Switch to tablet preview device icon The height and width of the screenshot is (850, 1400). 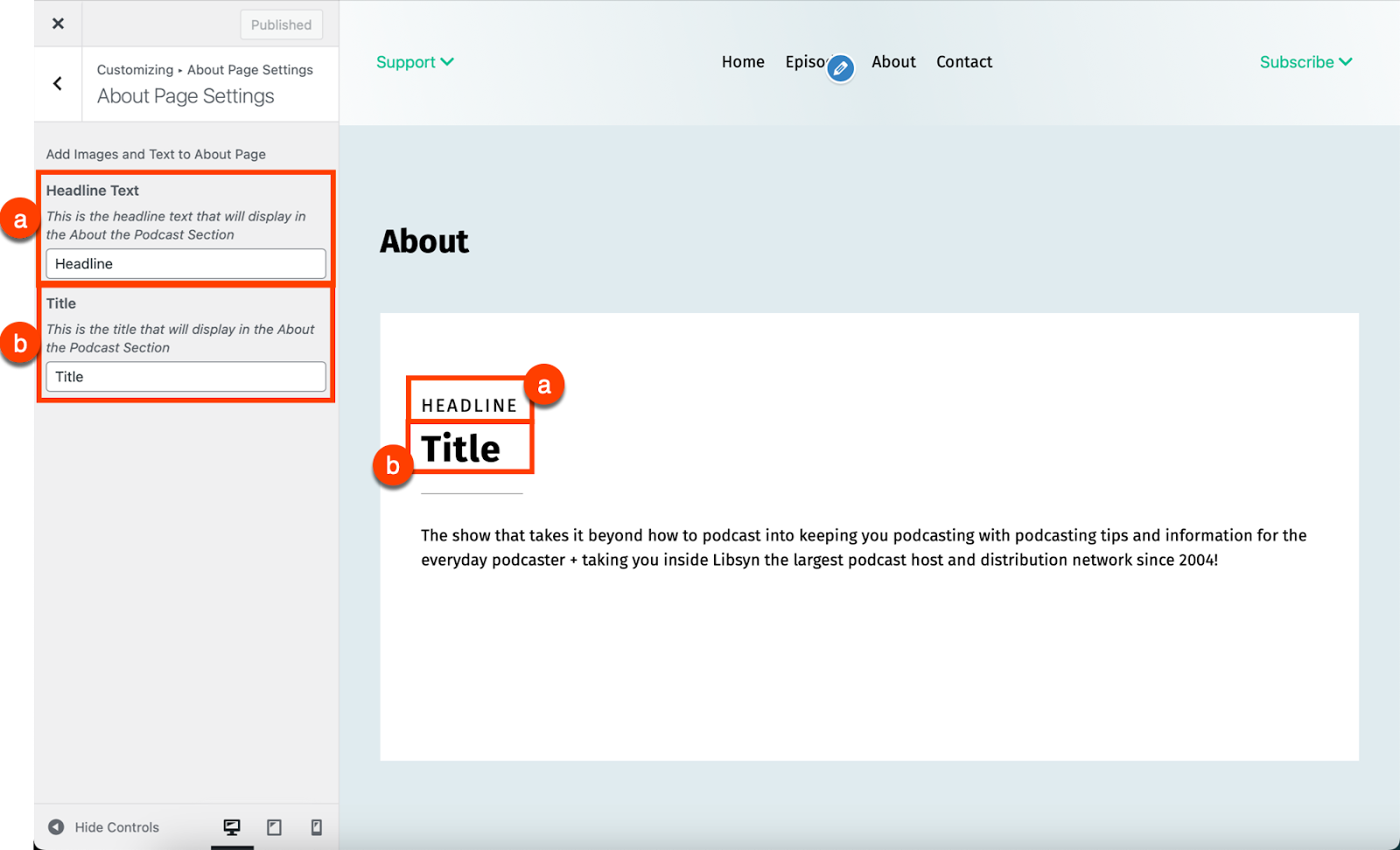click(274, 827)
